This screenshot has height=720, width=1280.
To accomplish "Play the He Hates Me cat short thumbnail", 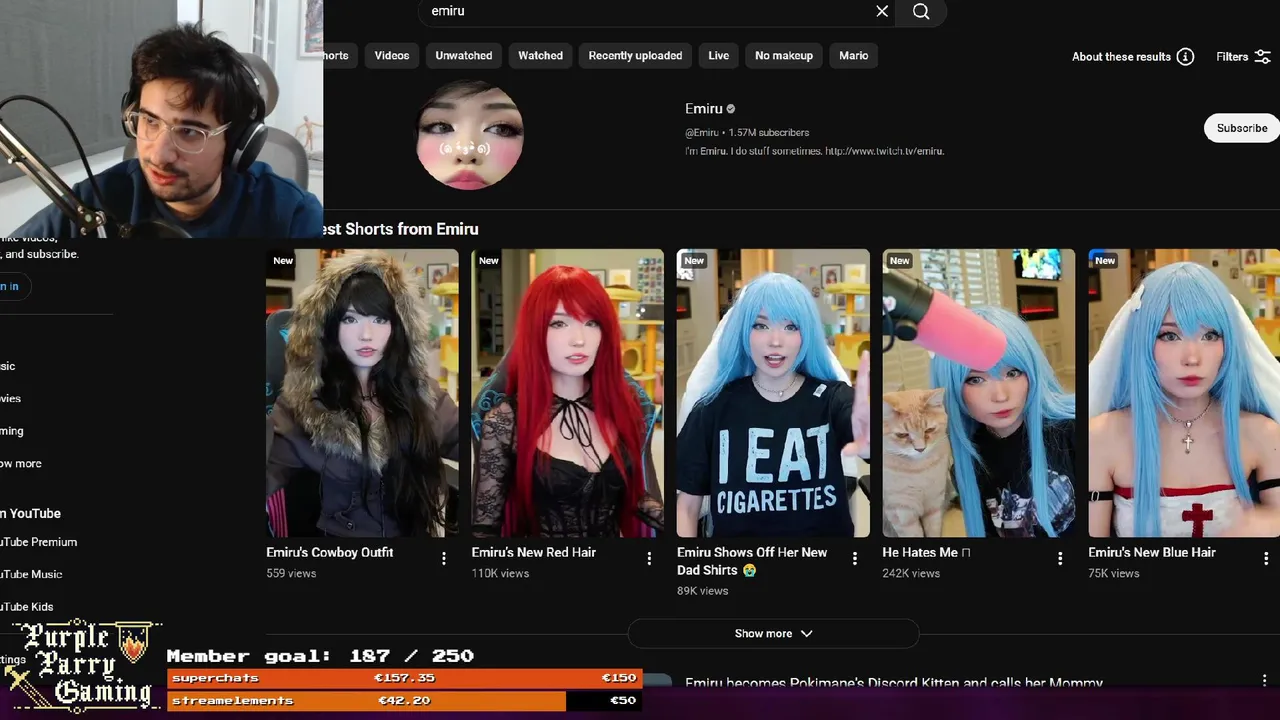I will pos(979,393).
